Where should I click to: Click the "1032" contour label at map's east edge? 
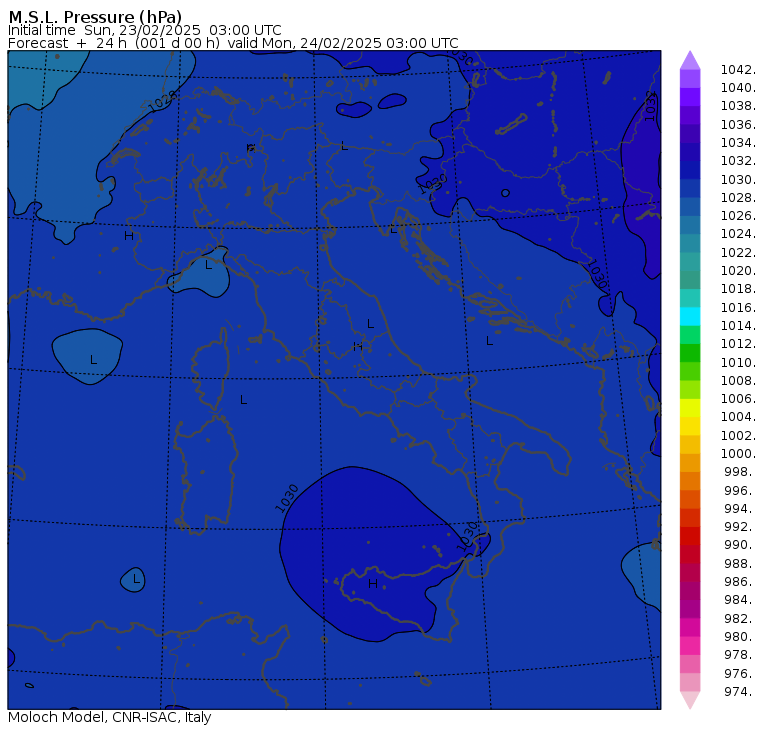point(650,106)
